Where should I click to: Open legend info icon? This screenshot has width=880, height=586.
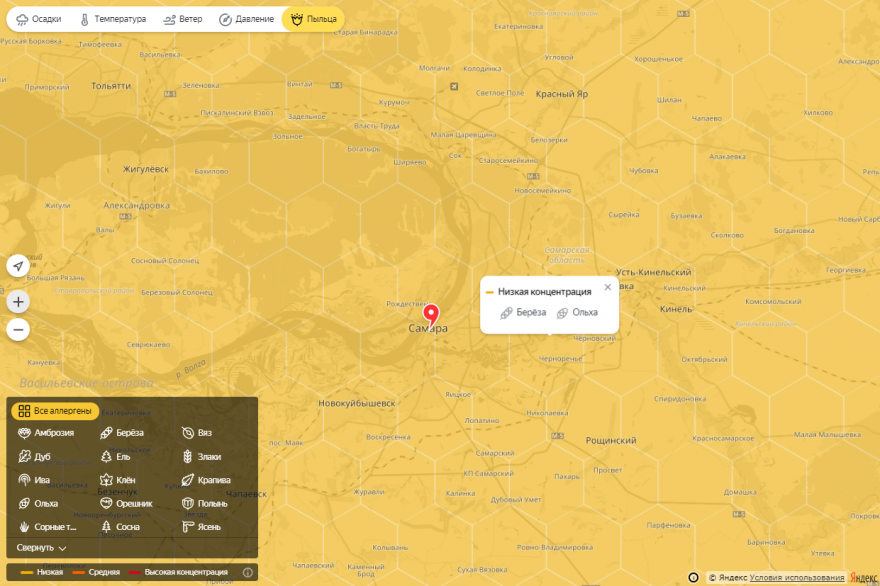click(x=248, y=573)
